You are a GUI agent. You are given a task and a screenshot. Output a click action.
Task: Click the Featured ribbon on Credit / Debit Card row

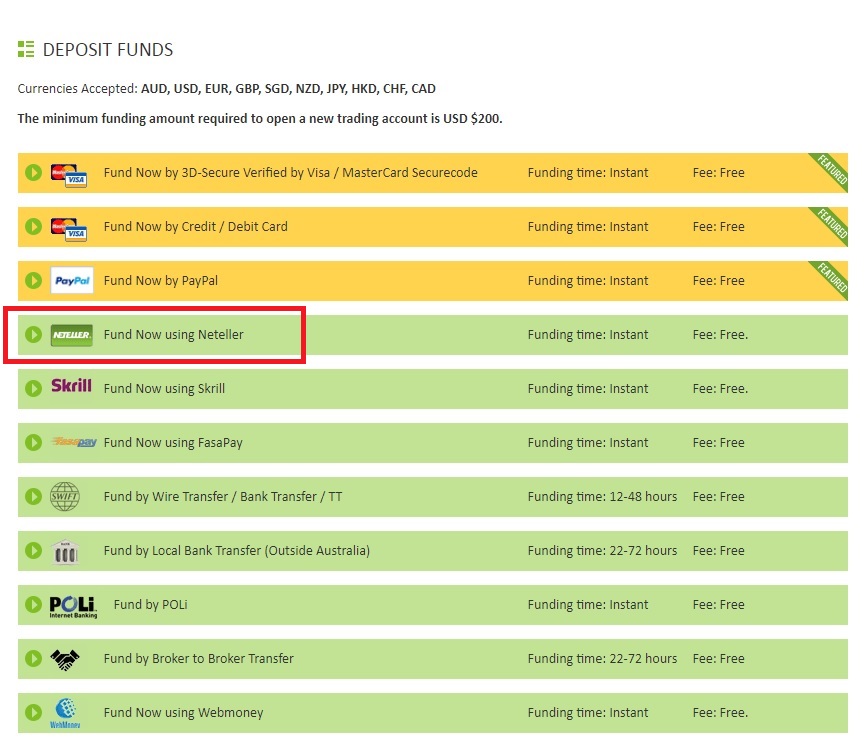tap(831, 224)
